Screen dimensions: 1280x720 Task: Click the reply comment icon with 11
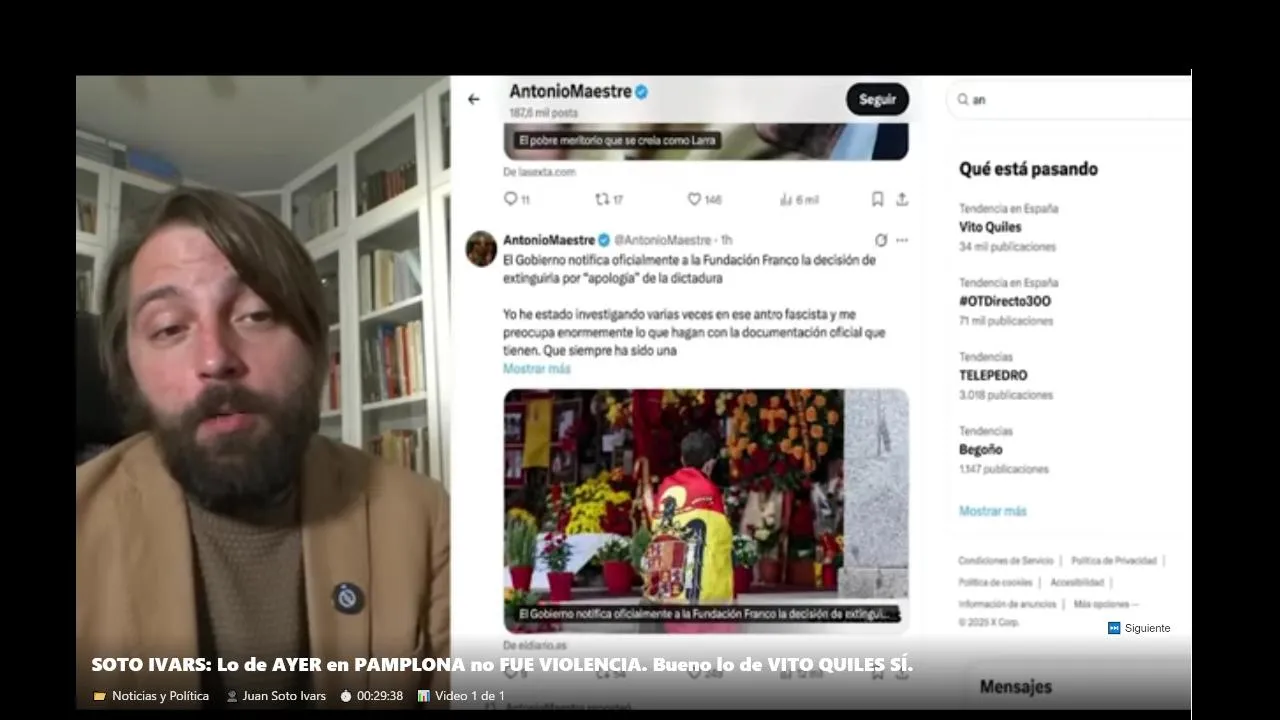(x=510, y=199)
